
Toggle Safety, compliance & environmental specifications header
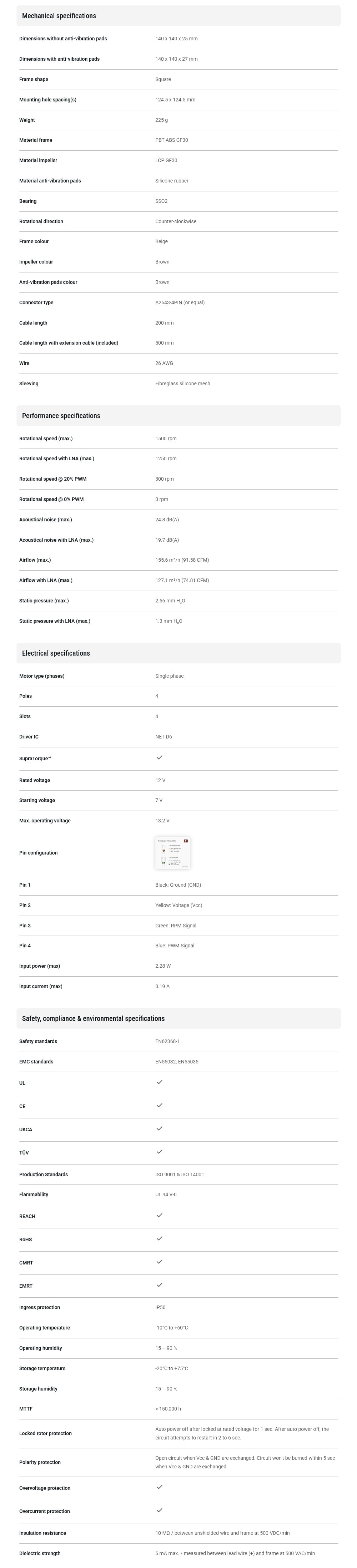[x=178, y=1018]
